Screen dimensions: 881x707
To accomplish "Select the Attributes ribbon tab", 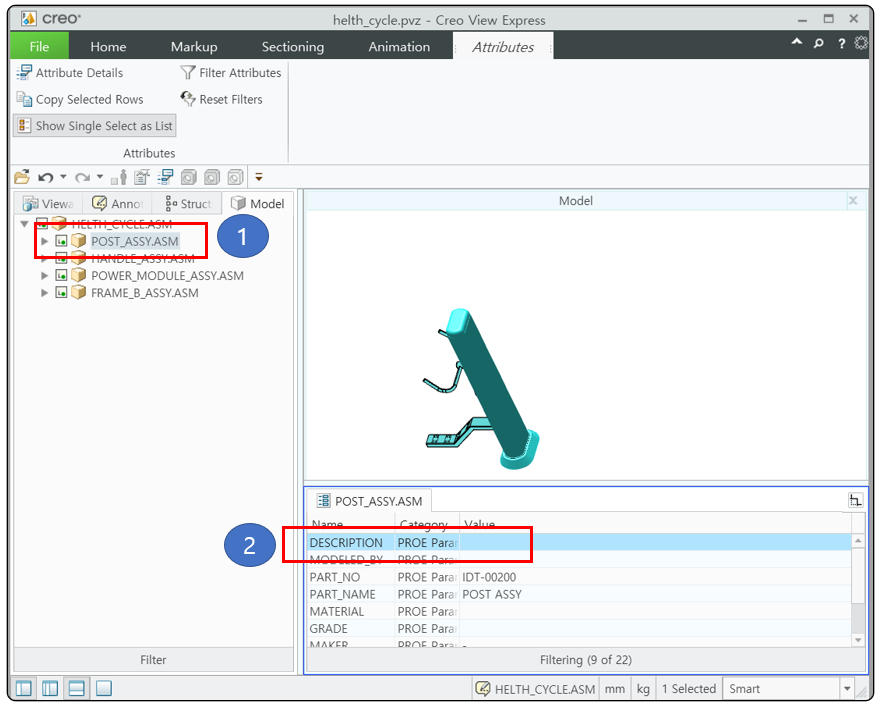I will click(503, 47).
